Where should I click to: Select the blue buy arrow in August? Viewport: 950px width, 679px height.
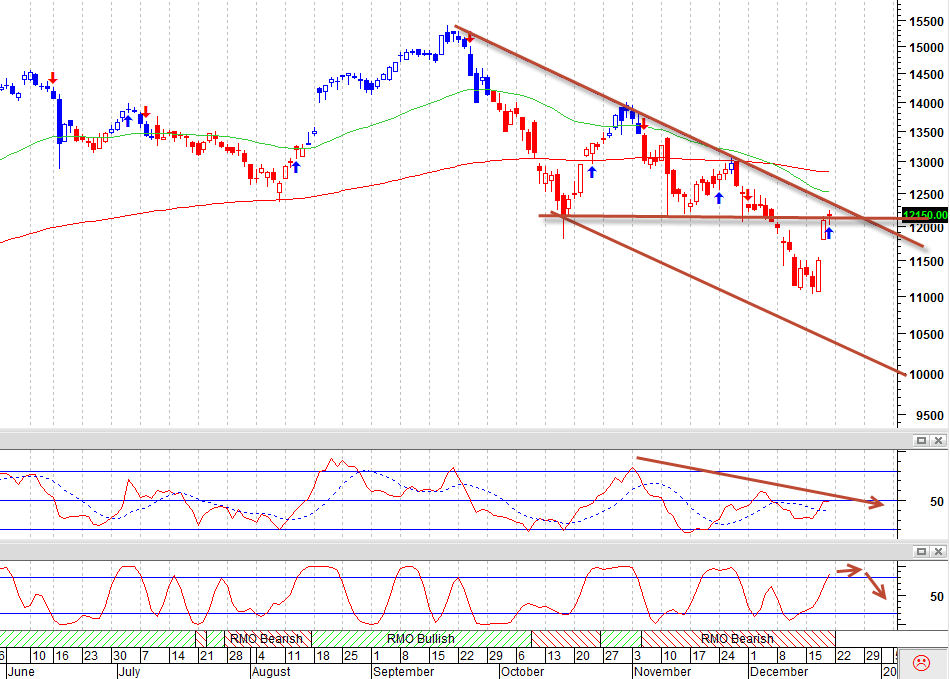click(x=296, y=167)
